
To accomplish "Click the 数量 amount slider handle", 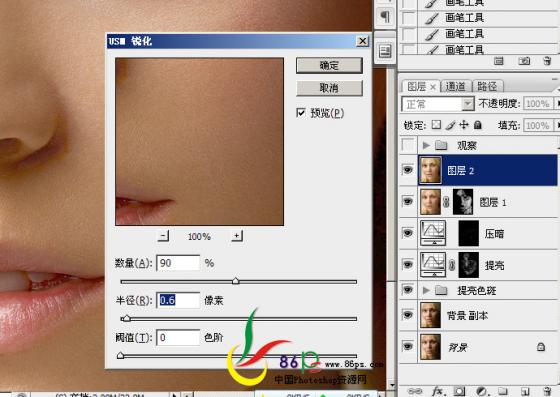I will coord(235,281).
